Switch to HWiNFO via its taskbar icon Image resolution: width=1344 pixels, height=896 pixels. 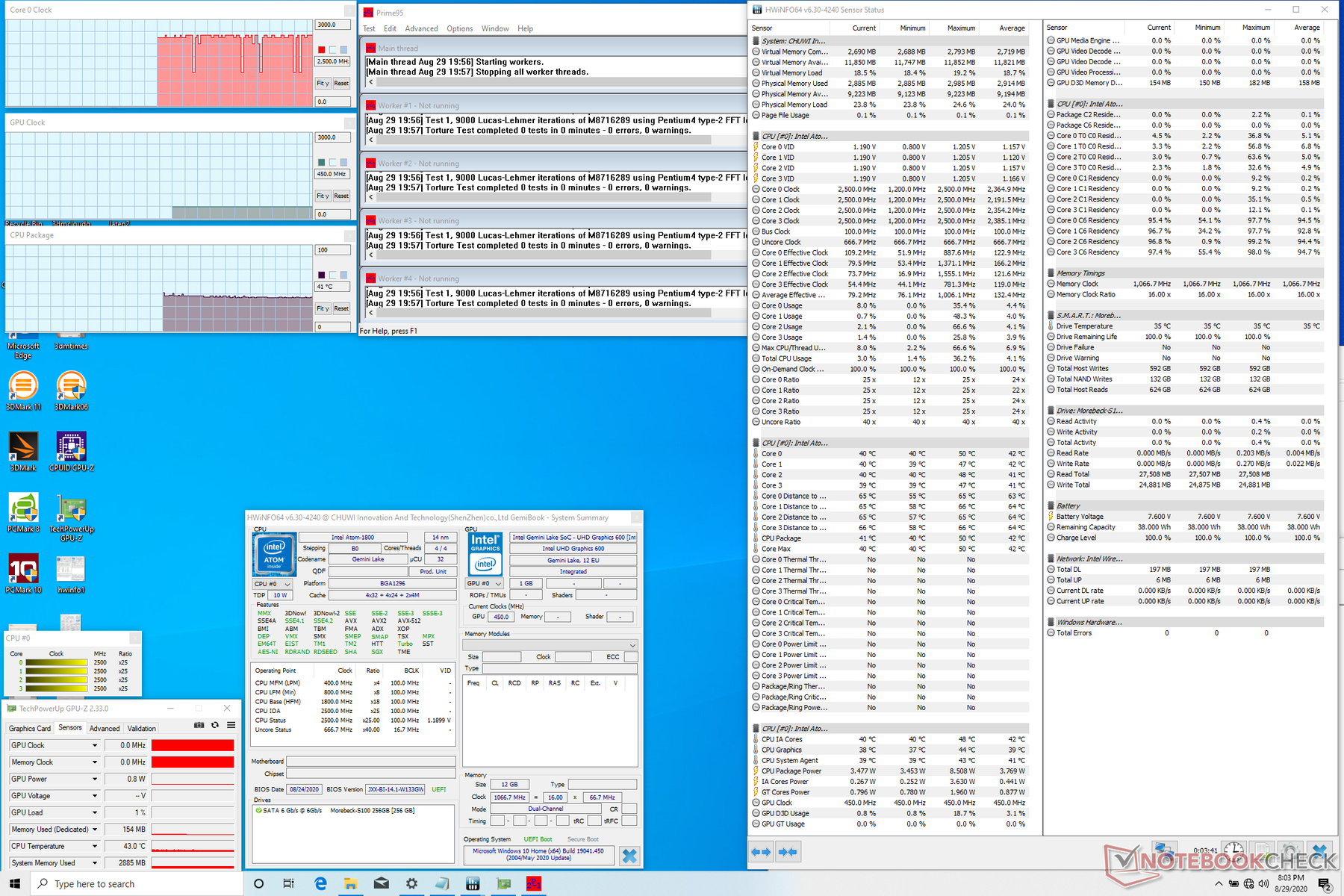(x=473, y=884)
